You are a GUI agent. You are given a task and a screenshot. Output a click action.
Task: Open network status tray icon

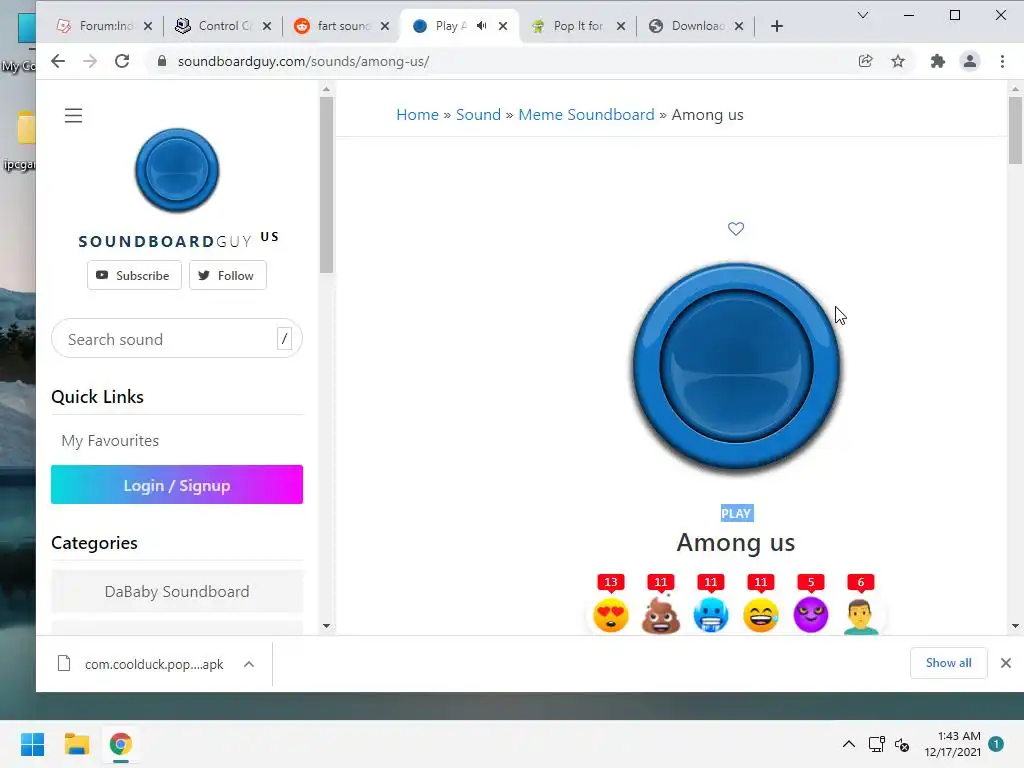coord(876,744)
